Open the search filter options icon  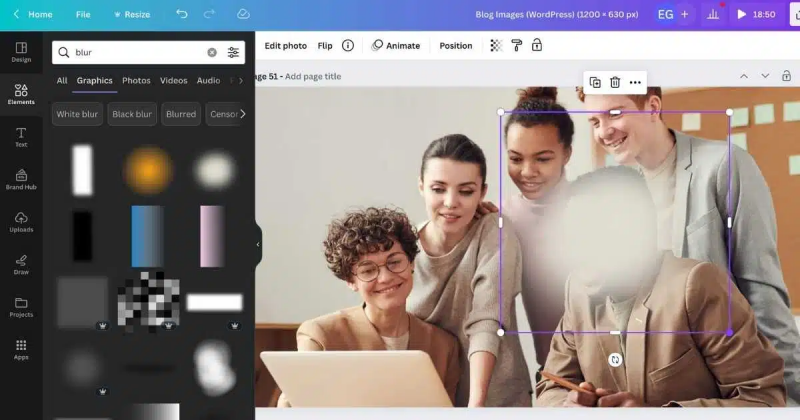tap(233, 52)
